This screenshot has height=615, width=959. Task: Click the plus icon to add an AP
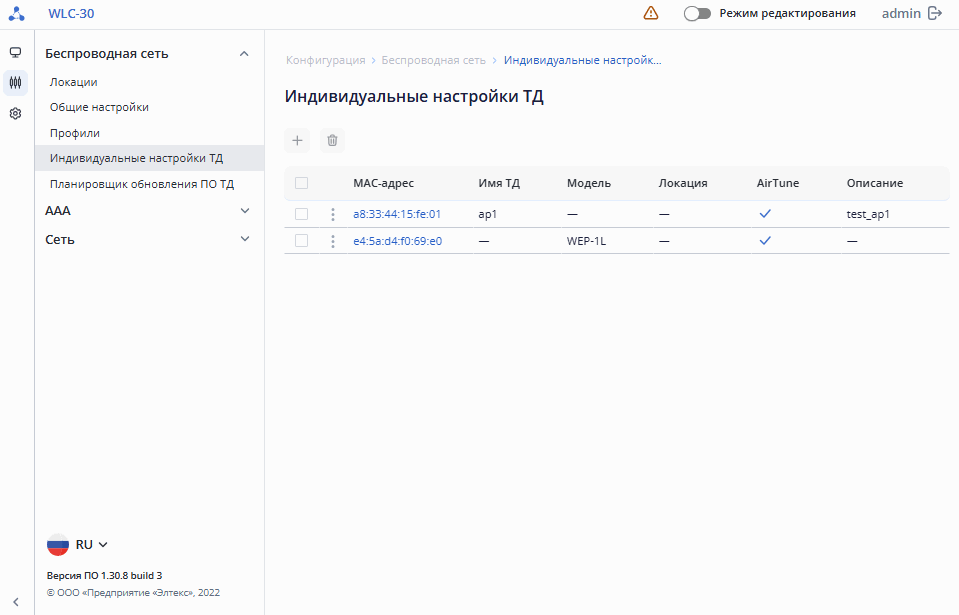[x=297, y=141]
